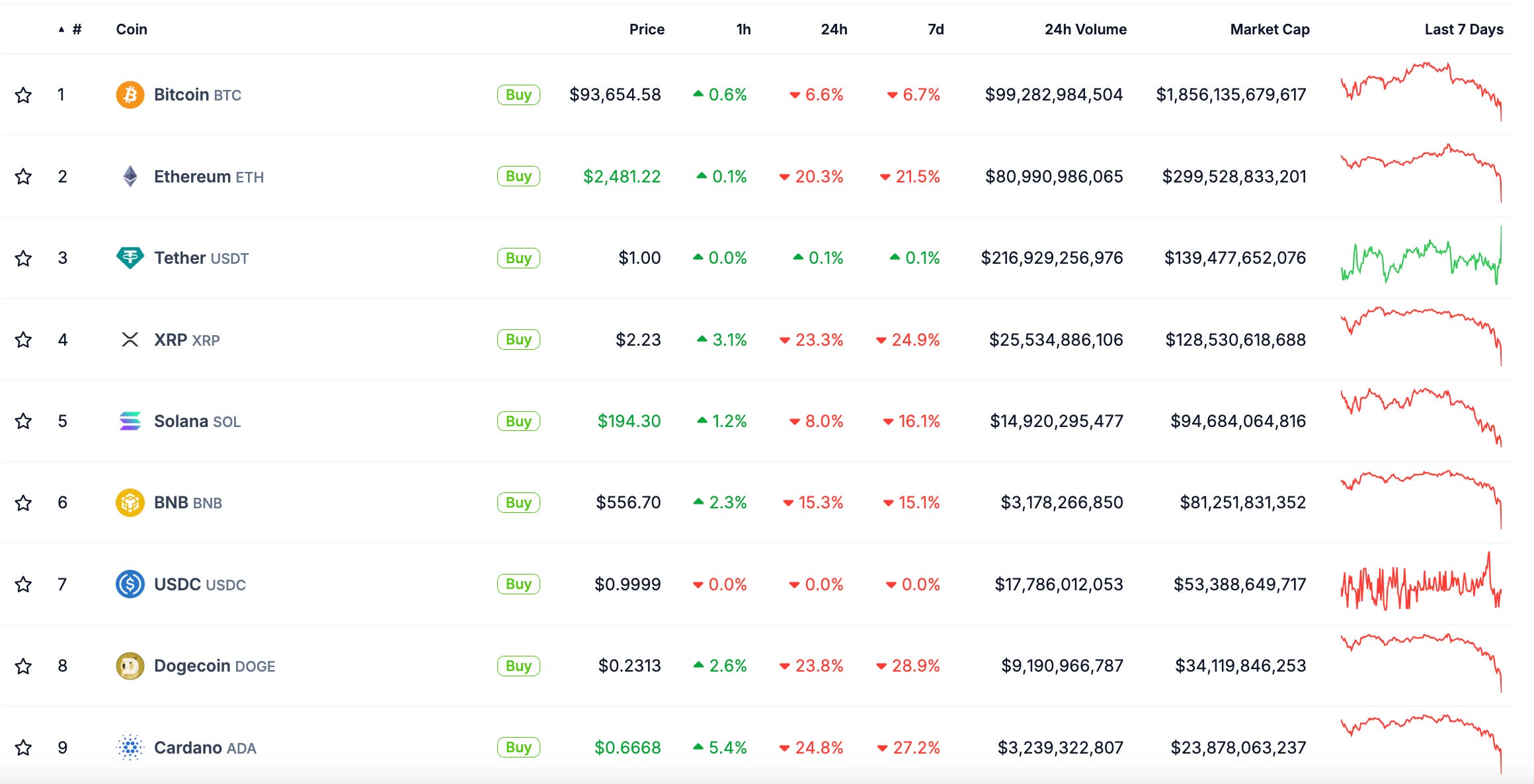The width and height of the screenshot is (1534, 784).
Task: Sort table by Price column header
Action: point(647,29)
